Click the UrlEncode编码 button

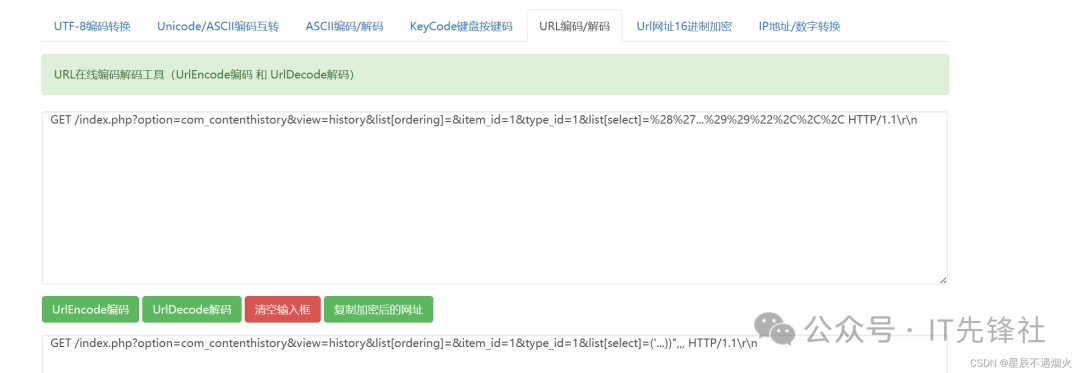pos(90,310)
